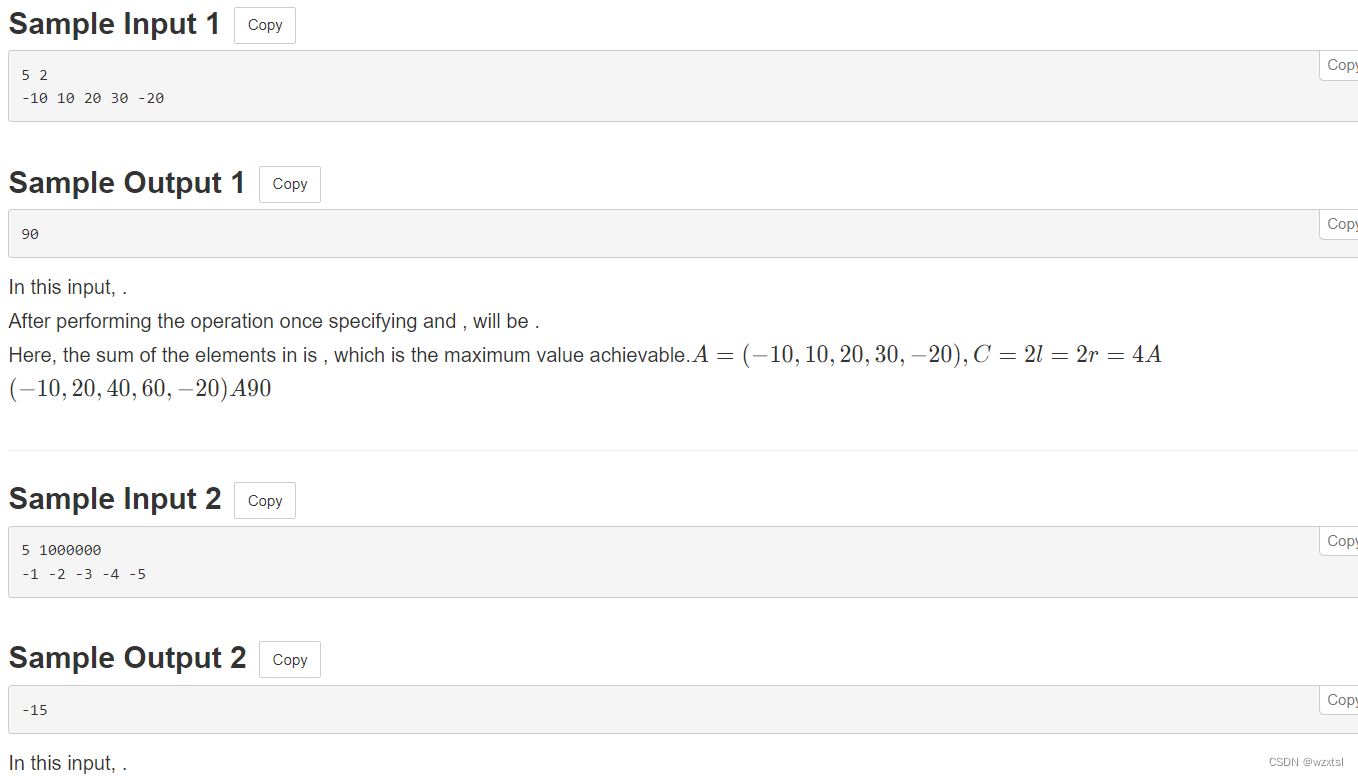Click the Sample Input 1 heading

pyautogui.click(x=114, y=24)
